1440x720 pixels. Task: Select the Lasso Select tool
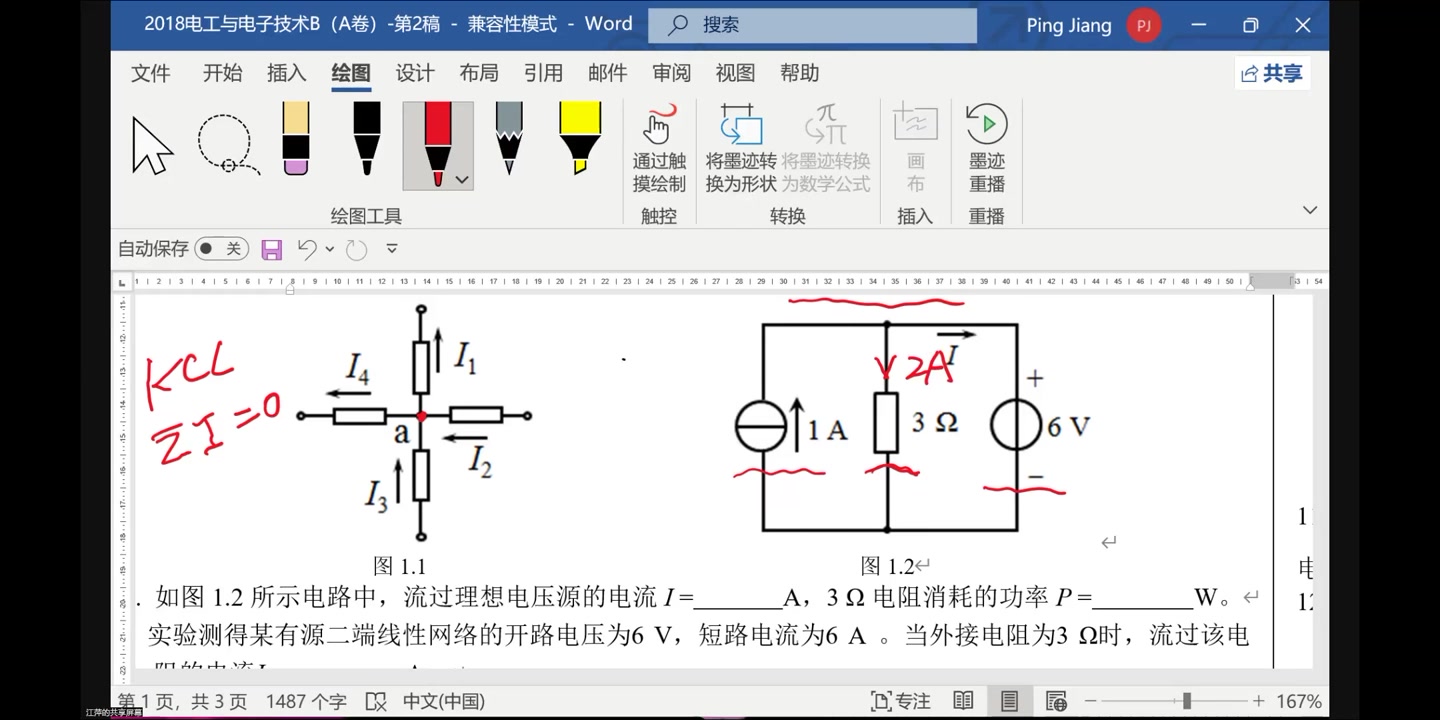coord(229,146)
